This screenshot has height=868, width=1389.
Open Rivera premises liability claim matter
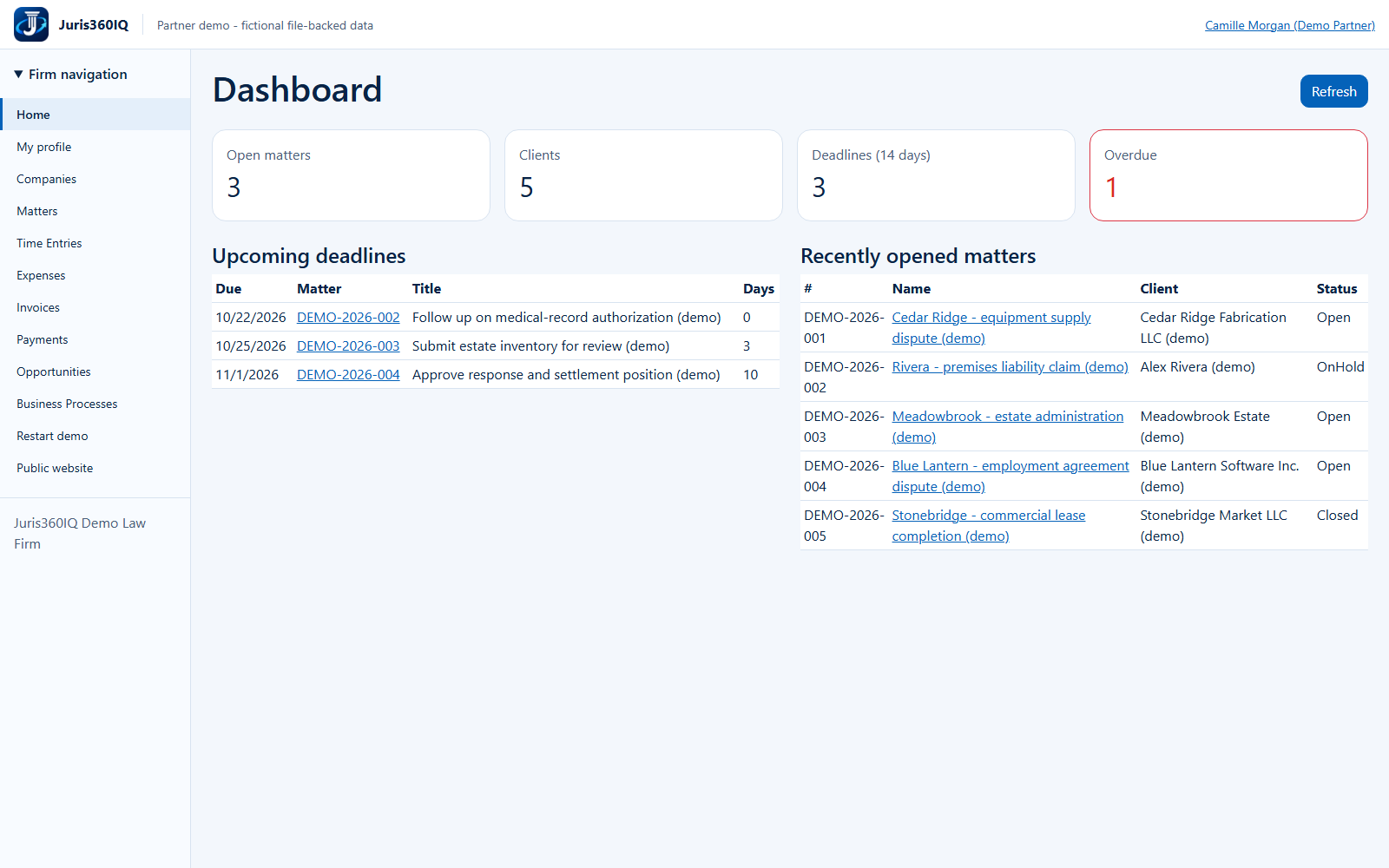(1010, 367)
